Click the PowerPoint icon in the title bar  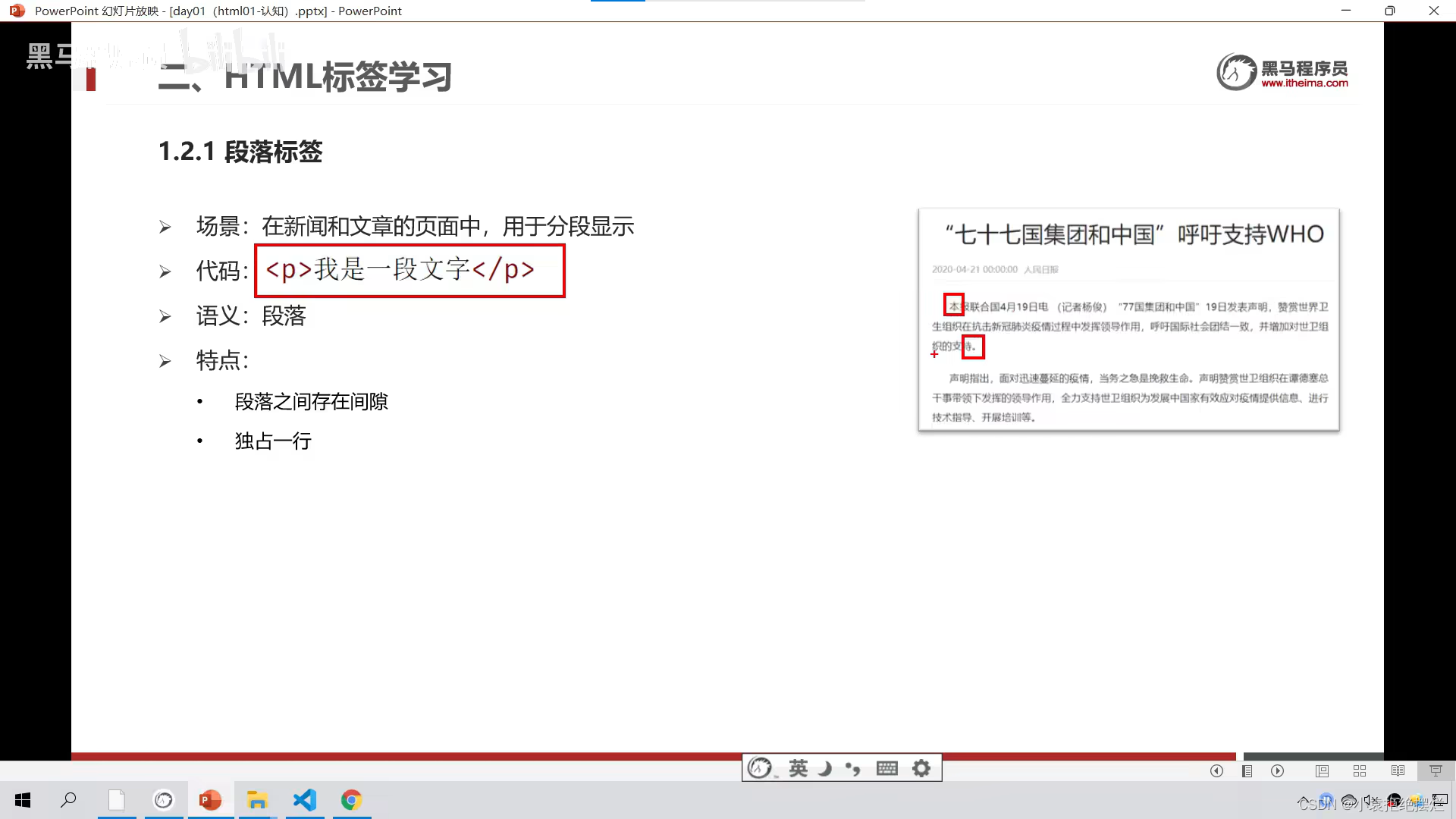[17, 11]
